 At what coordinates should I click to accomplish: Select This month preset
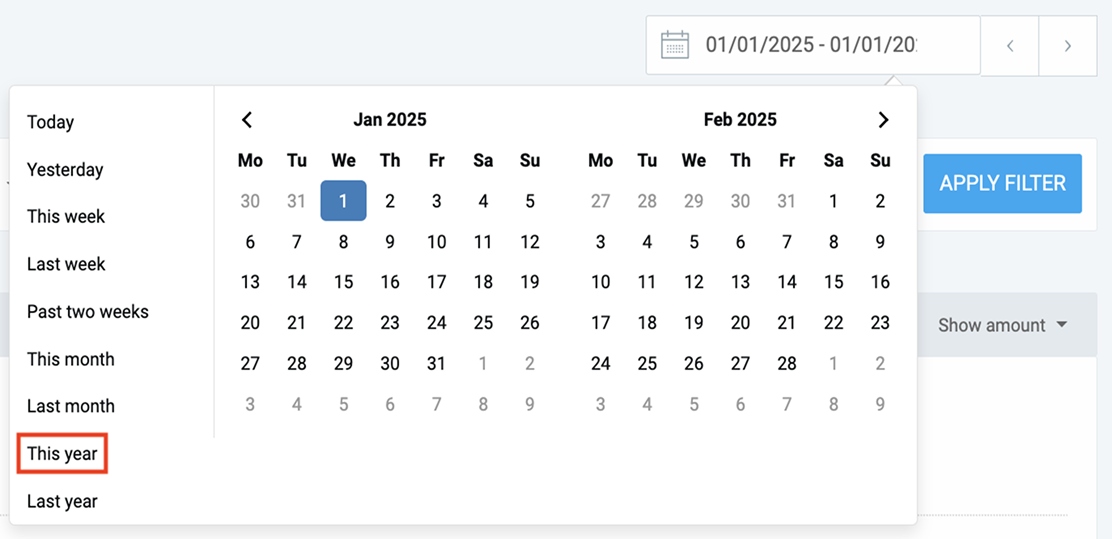pos(71,359)
